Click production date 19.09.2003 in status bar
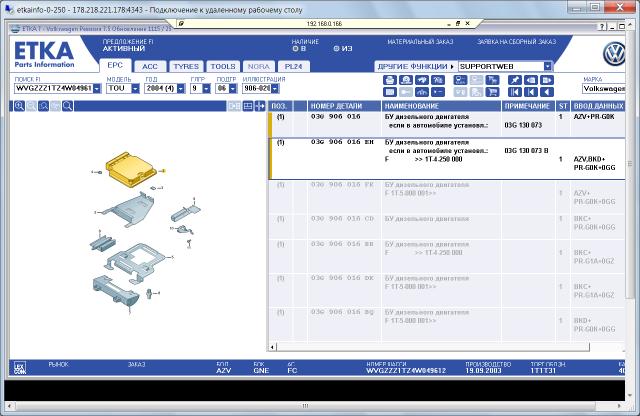This screenshot has width=640, height=416. point(483,371)
